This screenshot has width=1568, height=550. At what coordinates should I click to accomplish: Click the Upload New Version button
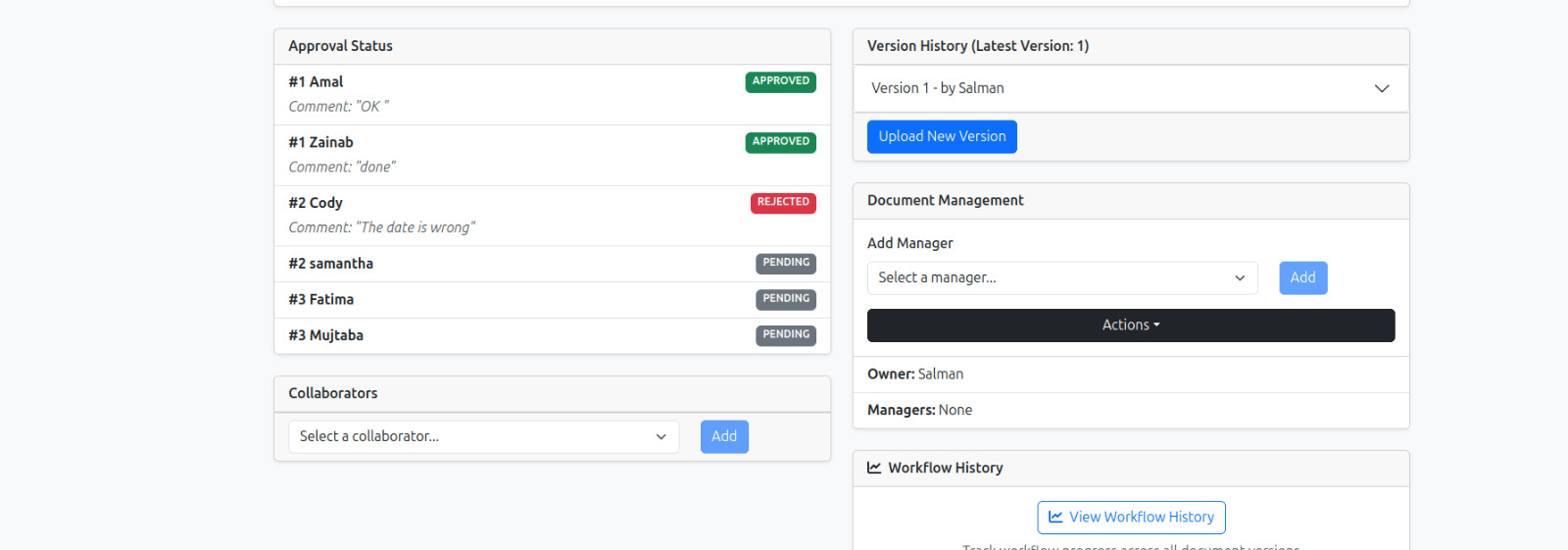pos(942,137)
